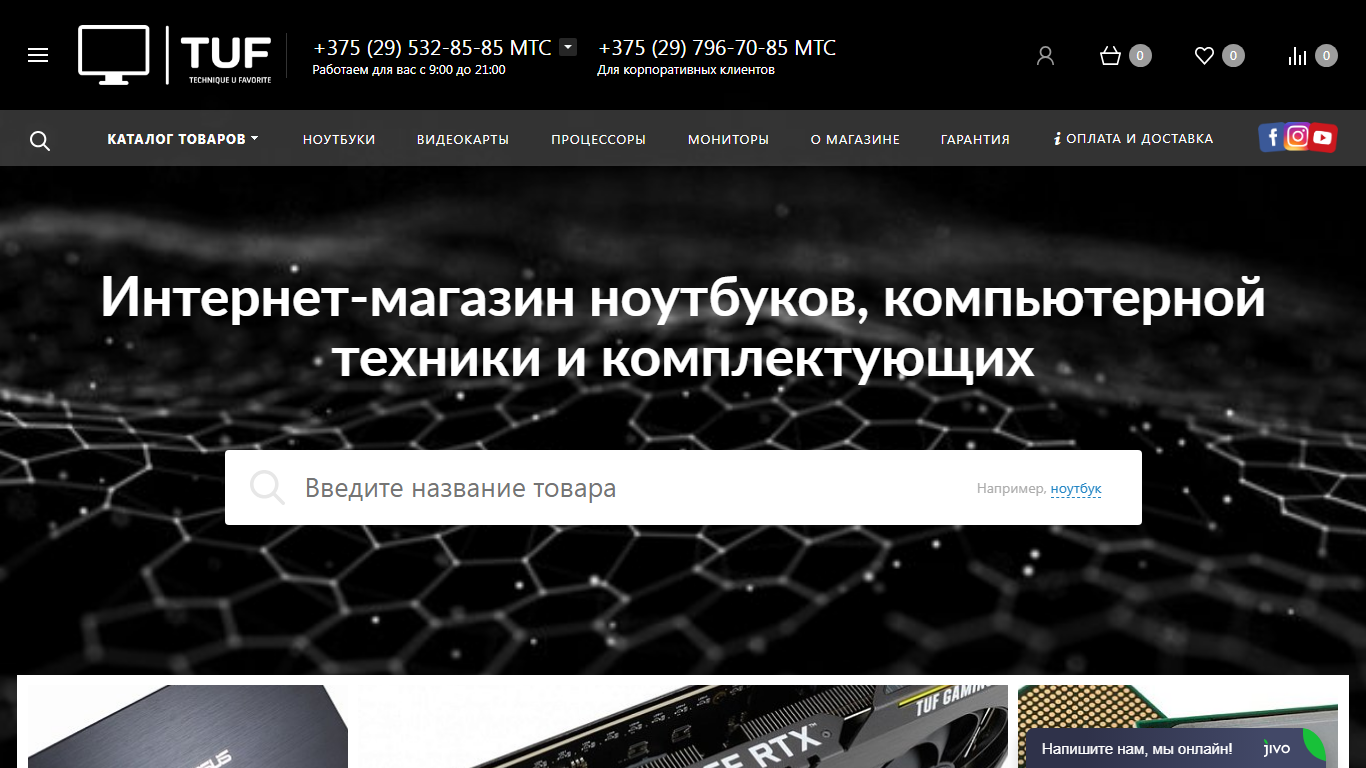Open Оплата и доставка link
The height and width of the screenshot is (768, 1366).
[x=1133, y=139]
